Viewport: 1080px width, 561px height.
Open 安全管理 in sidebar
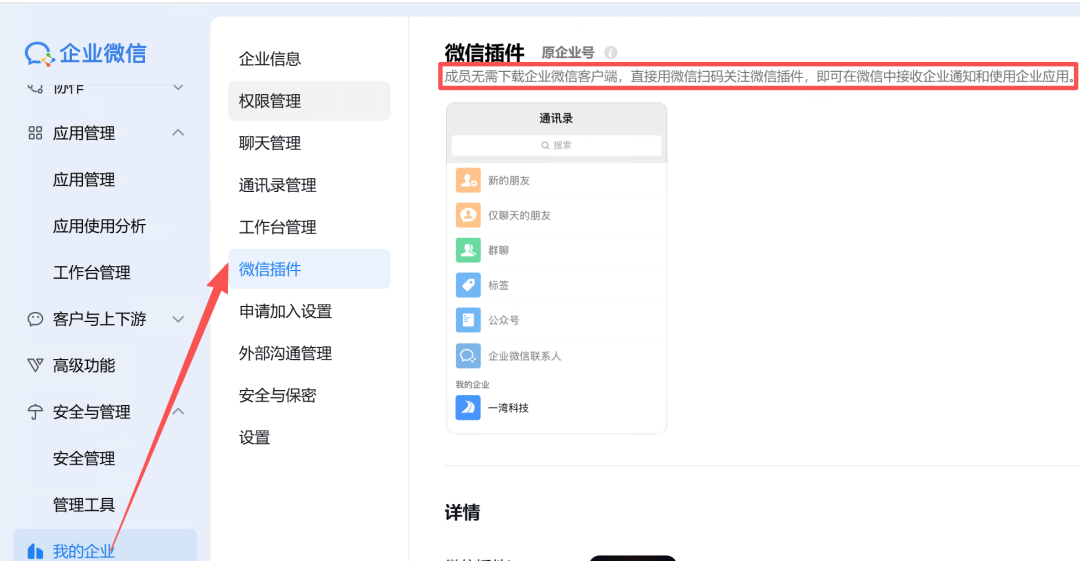84,458
